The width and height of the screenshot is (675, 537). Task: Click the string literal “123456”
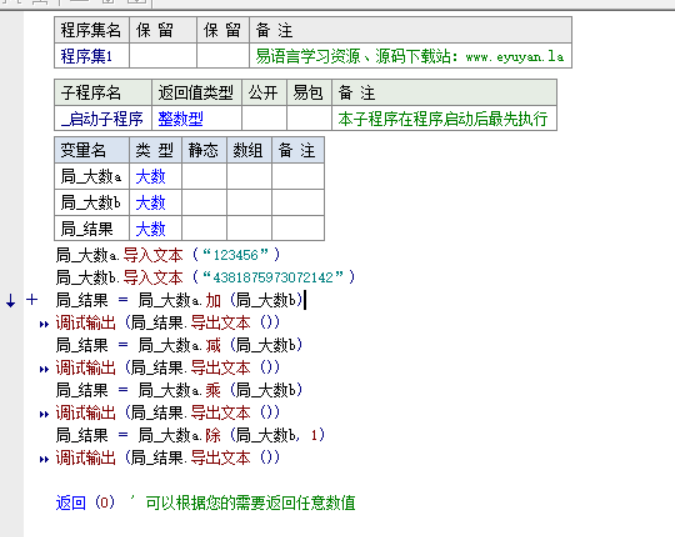[235, 255]
